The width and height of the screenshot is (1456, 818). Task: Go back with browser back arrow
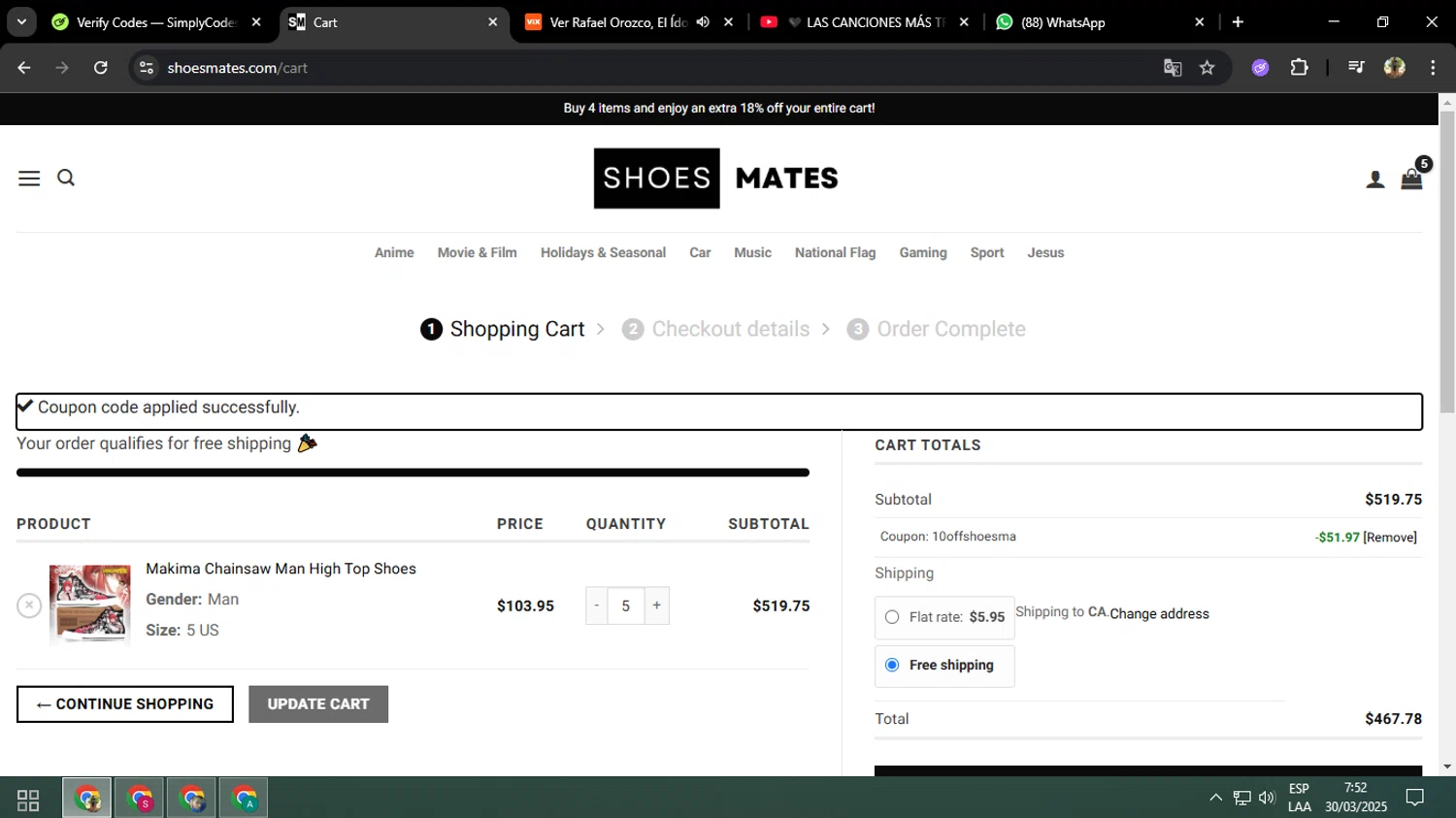click(x=24, y=68)
